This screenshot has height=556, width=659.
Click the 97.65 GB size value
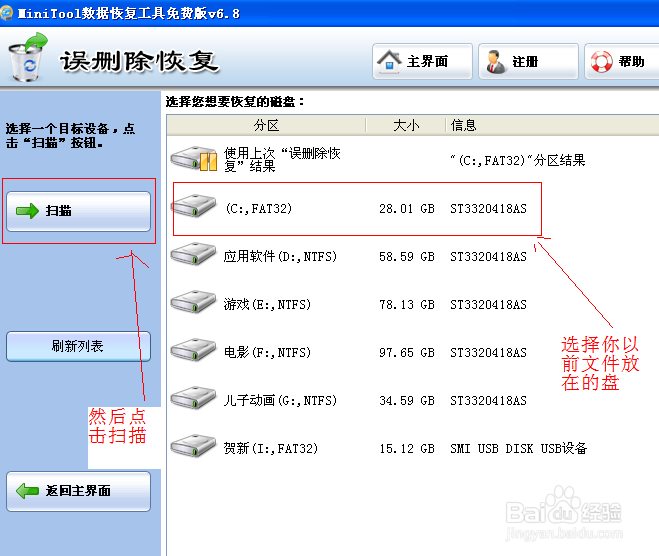tap(406, 353)
